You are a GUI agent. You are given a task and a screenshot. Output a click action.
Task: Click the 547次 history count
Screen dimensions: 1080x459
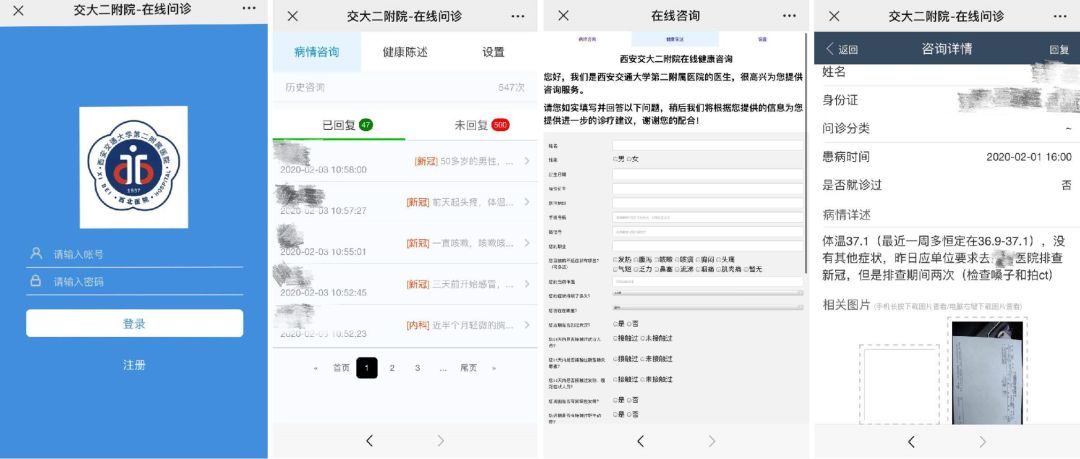pyautogui.click(x=511, y=88)
